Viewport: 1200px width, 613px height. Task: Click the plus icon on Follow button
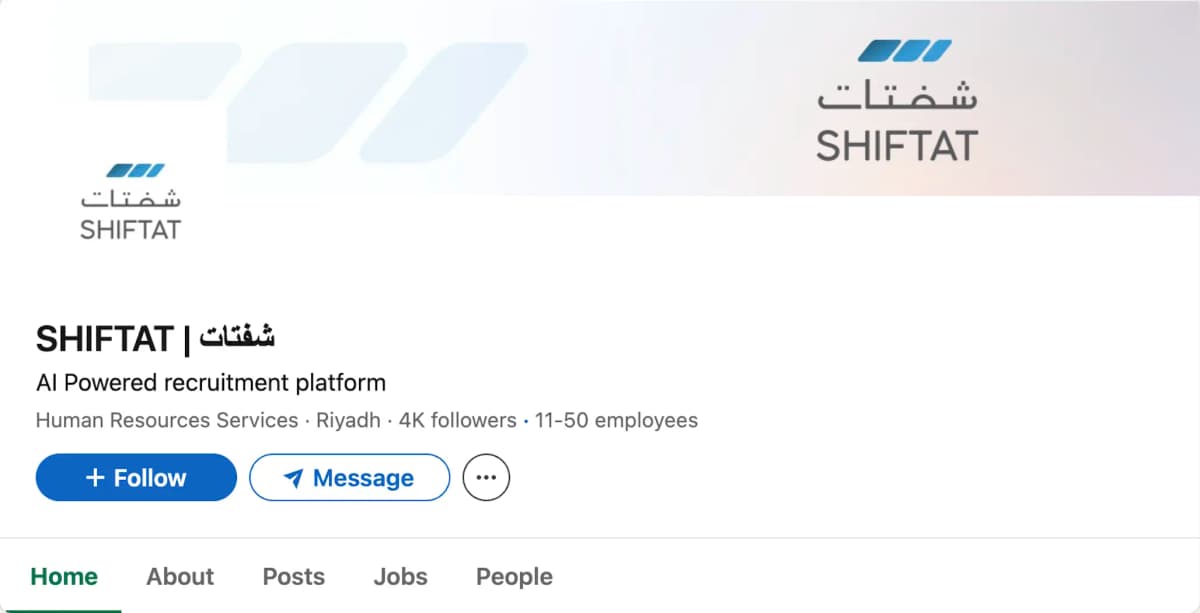click(95, 478)
